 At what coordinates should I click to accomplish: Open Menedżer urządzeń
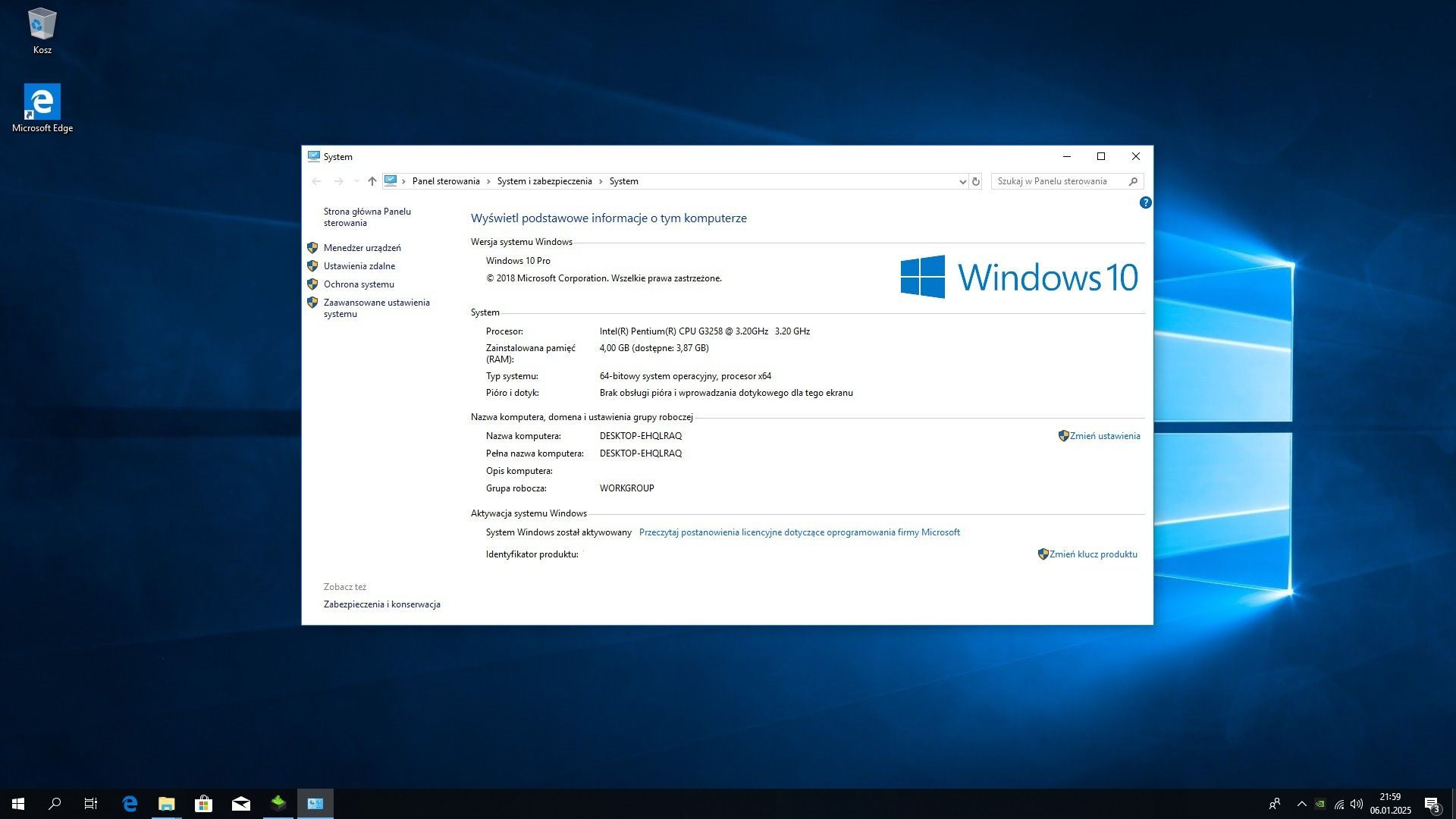coord(362,248)
